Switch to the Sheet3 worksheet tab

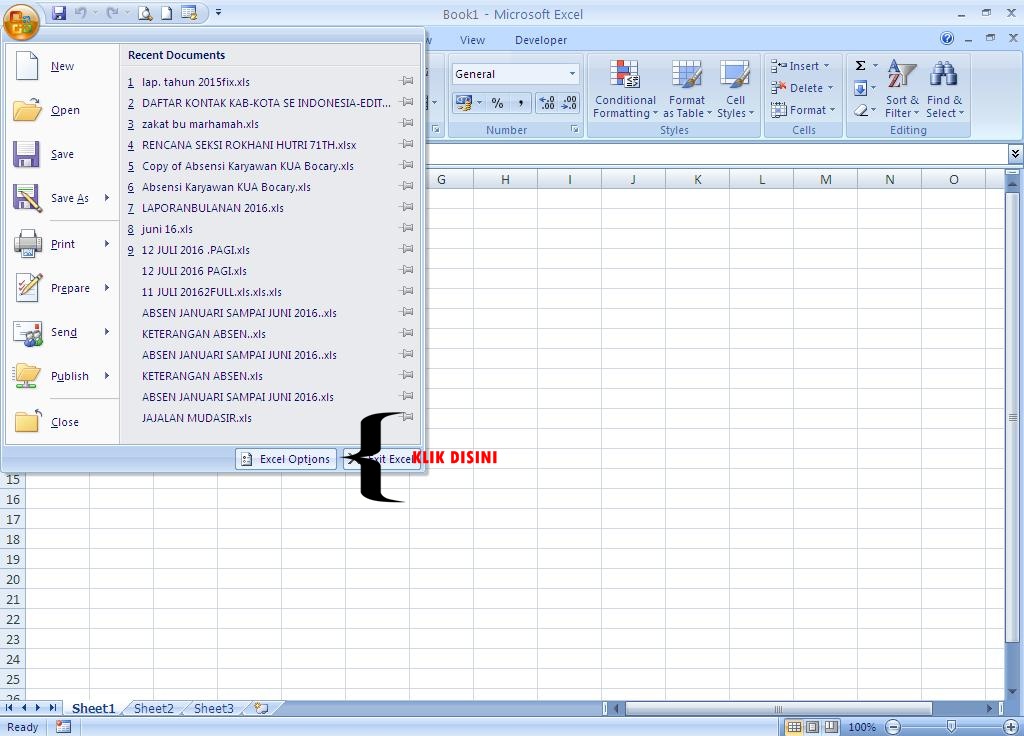214,709
